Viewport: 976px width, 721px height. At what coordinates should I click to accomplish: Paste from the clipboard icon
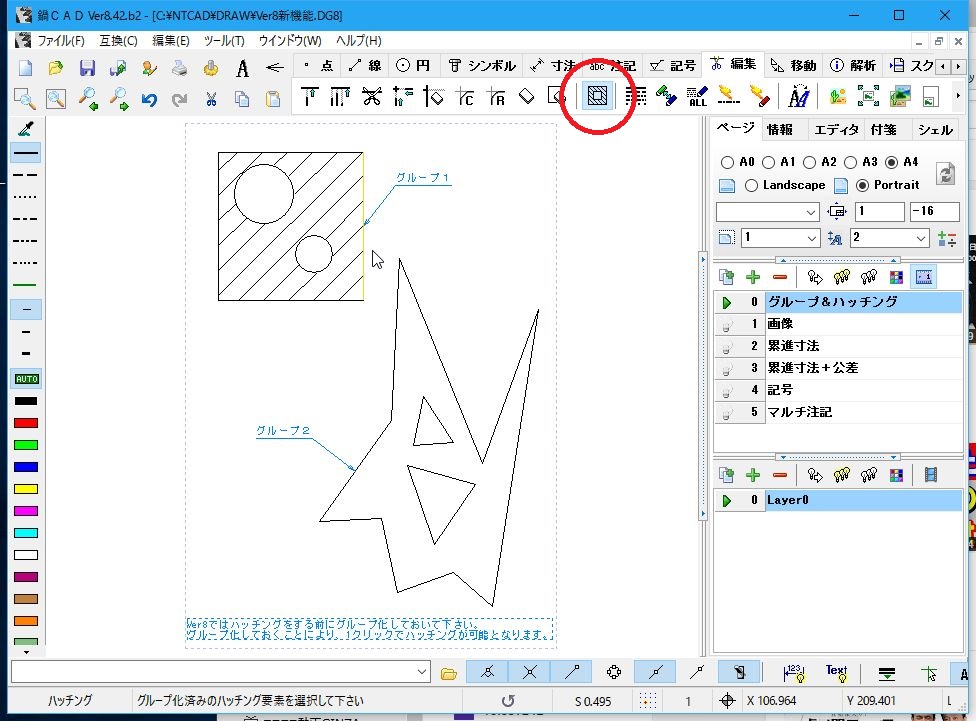point(273,98)
